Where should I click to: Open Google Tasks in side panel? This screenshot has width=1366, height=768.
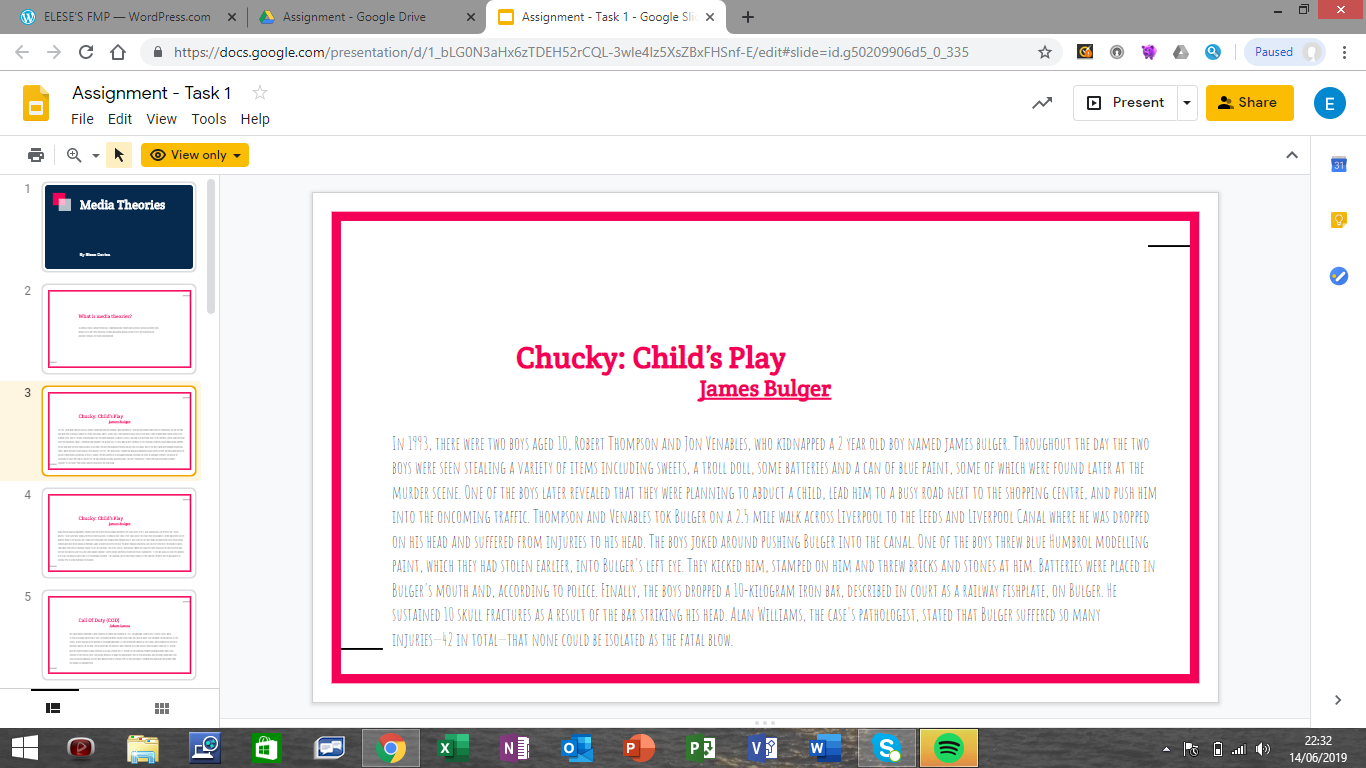tap(1338, 276)
